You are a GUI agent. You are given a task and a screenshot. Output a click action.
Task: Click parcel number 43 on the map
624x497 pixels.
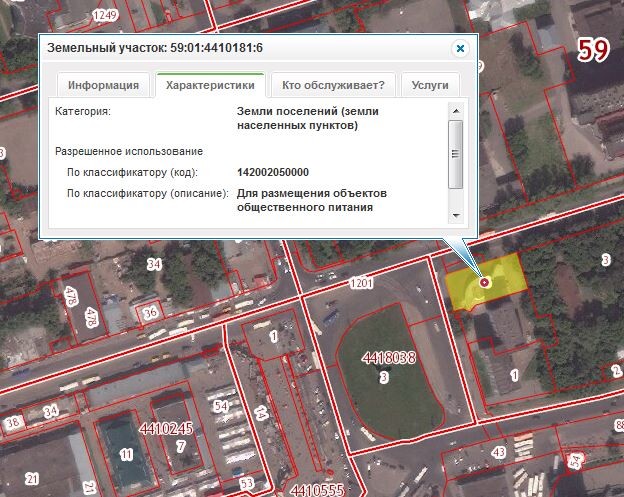(x=499, y=452)
